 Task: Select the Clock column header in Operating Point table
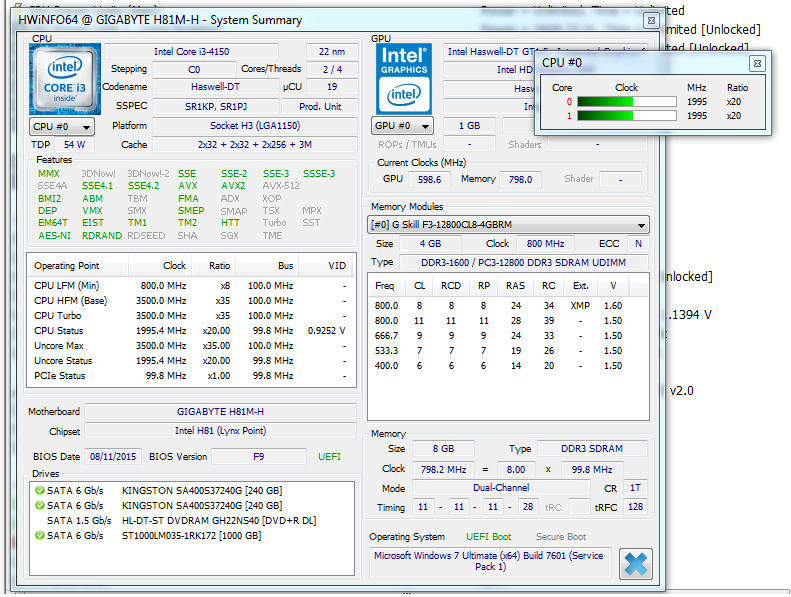(160, 265)
